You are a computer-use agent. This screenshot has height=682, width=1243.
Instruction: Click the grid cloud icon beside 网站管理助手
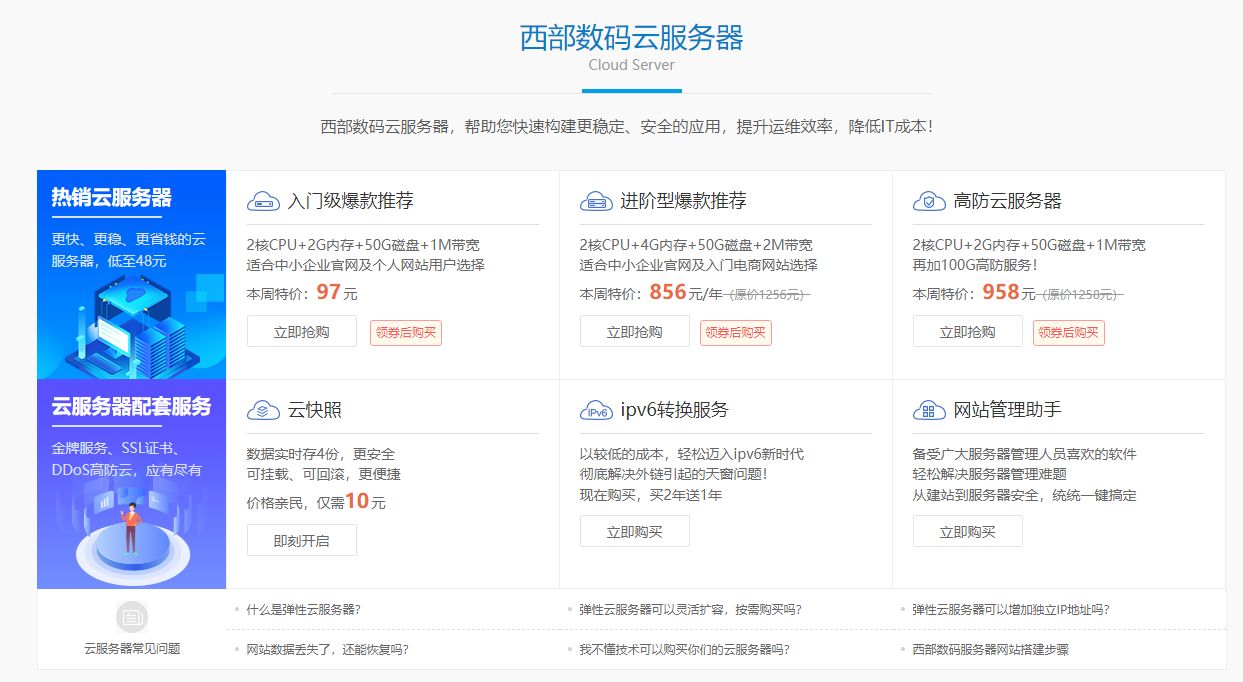tap(929, 411)
